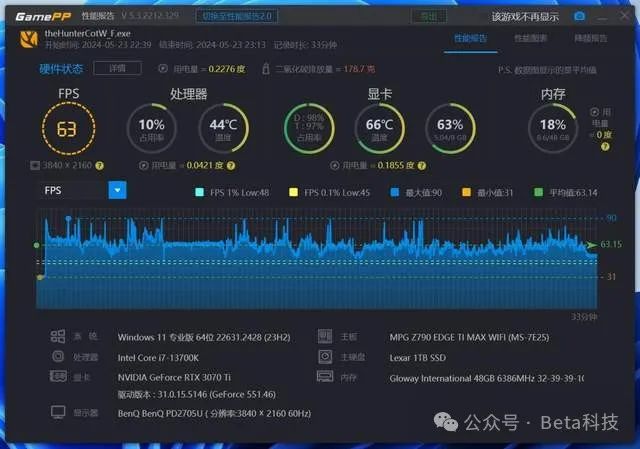Open the last report tab right of 性能图表
Screen dimensions: 640x449
590,39
